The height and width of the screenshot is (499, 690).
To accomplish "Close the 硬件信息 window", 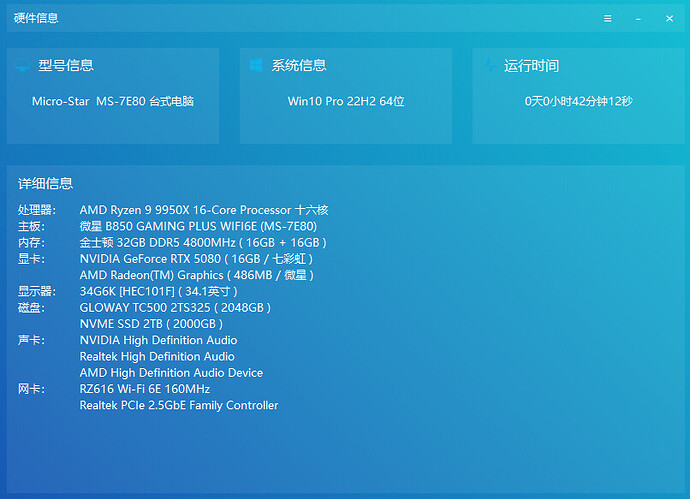I will point(669,18).
